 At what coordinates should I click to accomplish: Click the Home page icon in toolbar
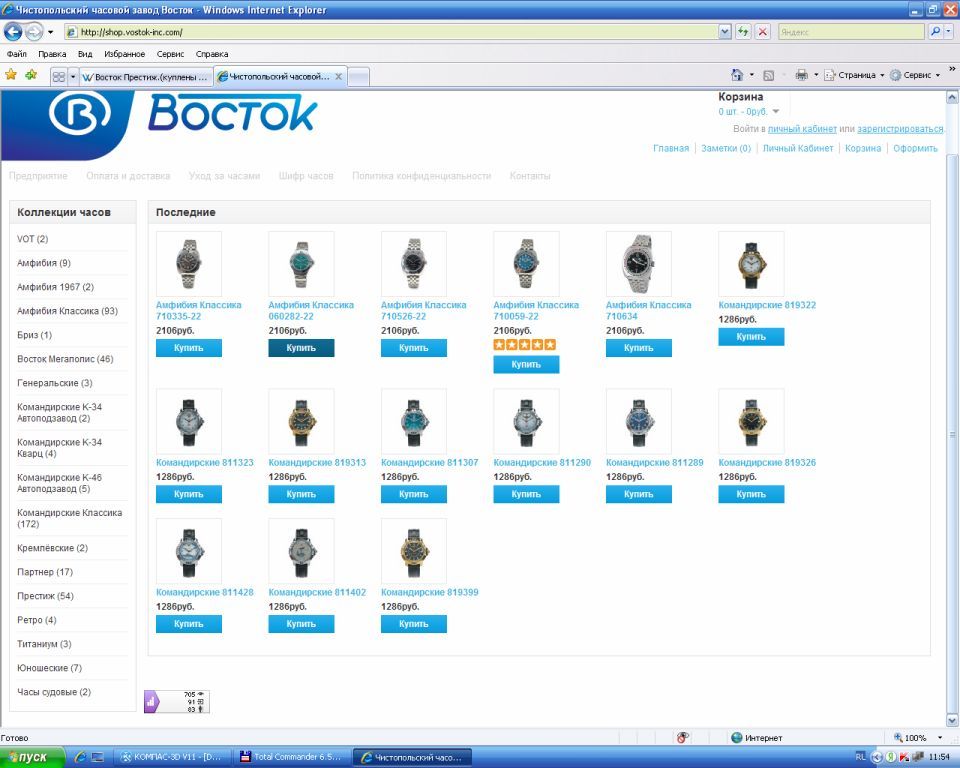point(737,75)
